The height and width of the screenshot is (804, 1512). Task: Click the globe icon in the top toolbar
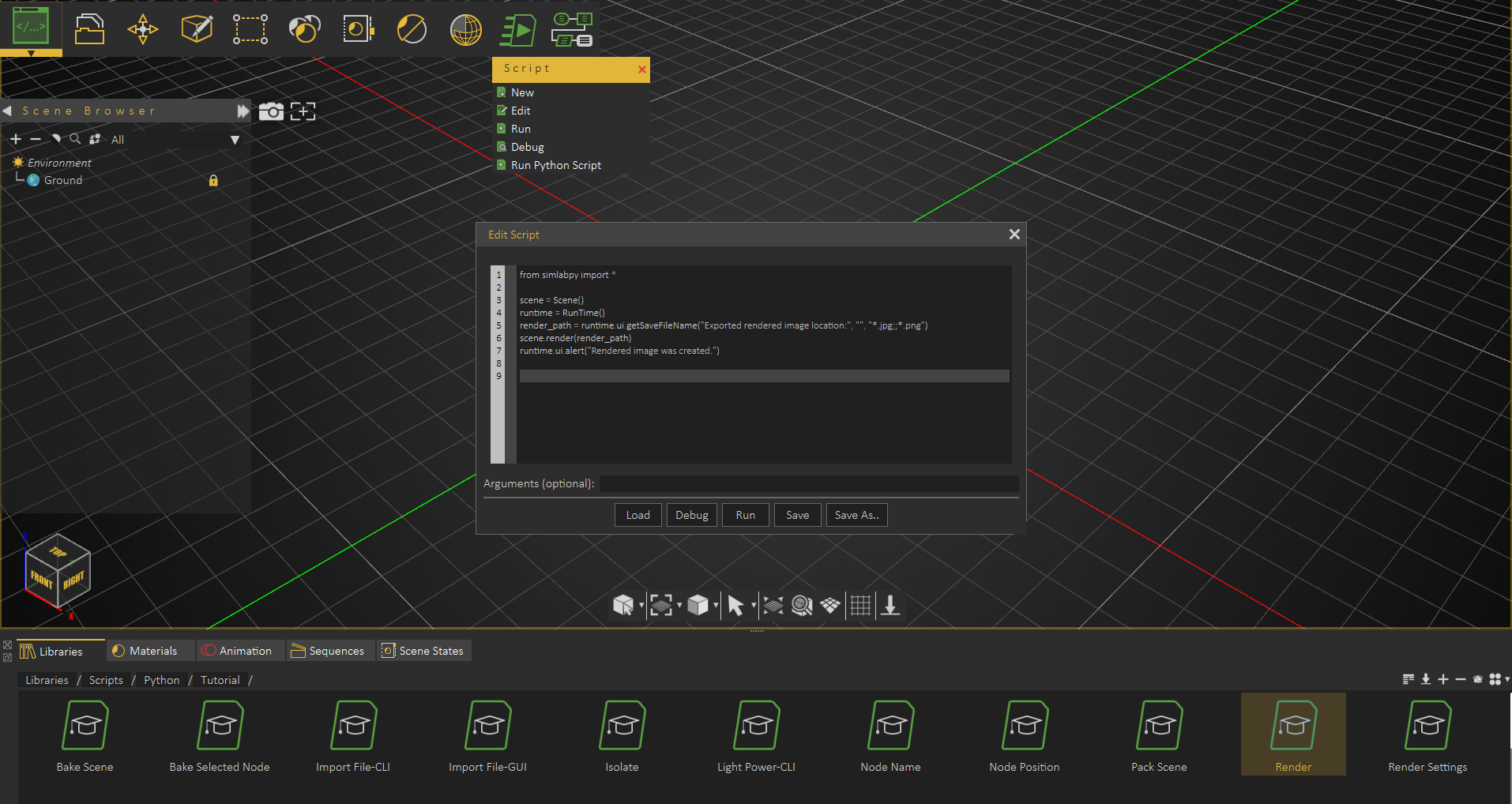pyautogui.click(x=465, y=30)
